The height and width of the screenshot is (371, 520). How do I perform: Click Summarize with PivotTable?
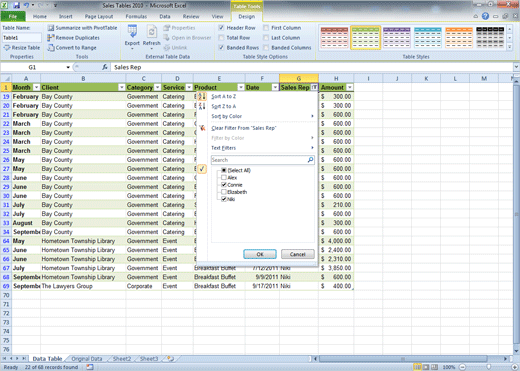(82, 28)
